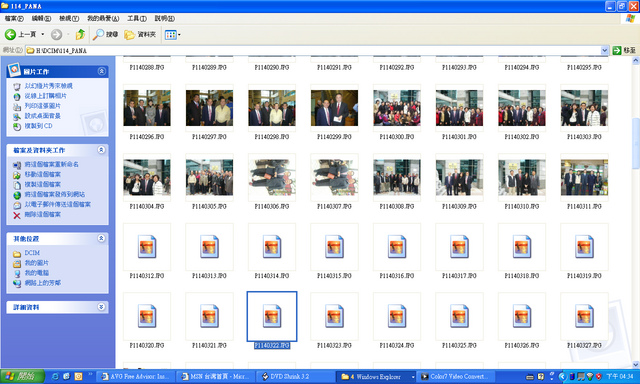Screen dimensions: 640x384
Task: Click the copy to CD icon
Action: (17, 127)
